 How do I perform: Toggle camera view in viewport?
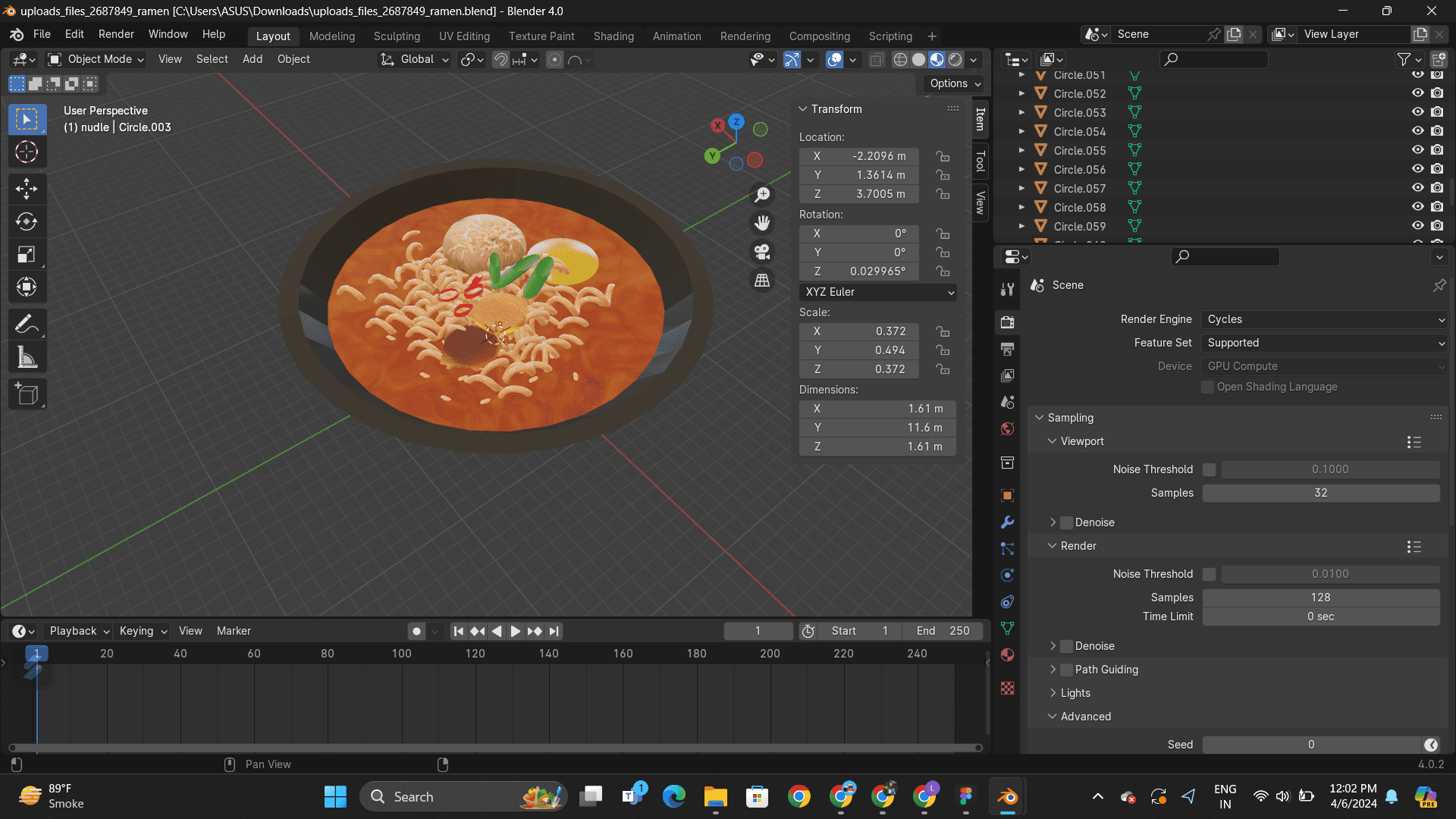pyautogui.click(x=762, y=252)
